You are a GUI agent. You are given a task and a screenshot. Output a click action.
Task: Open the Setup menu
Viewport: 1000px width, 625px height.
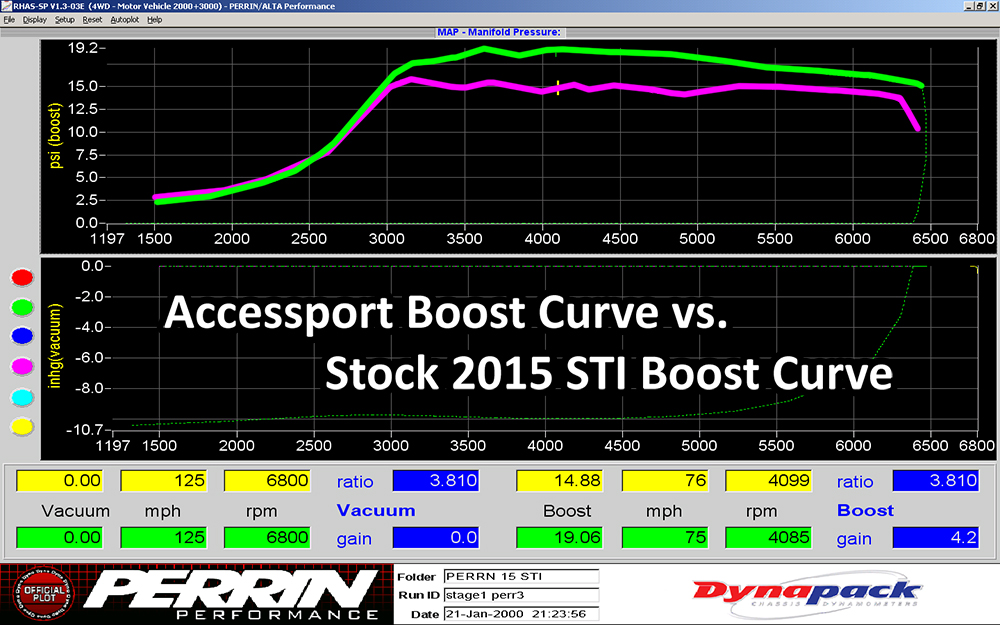[x=64, y=20]
